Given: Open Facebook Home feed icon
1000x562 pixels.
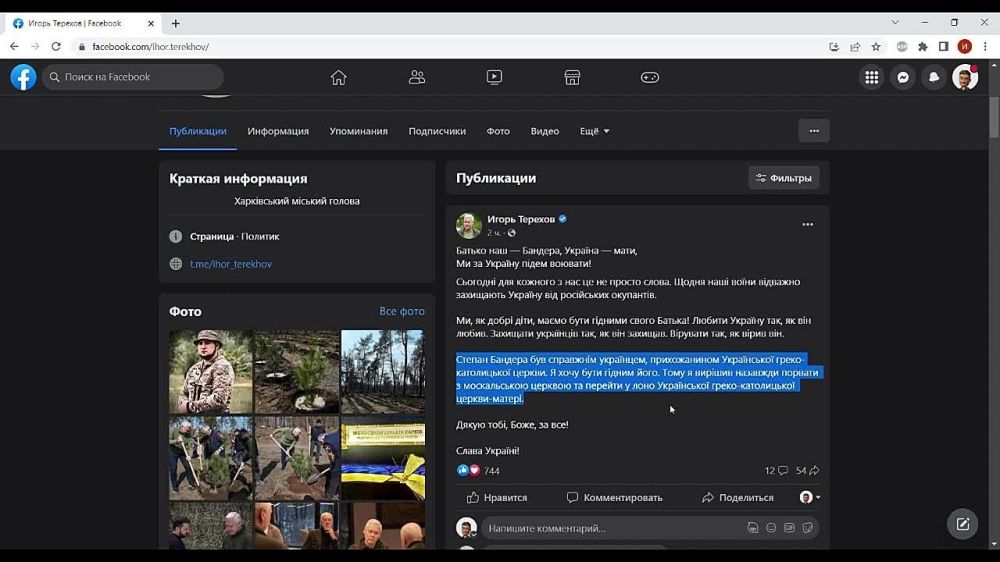Looking at the screenshot, I should click(x=339, y=78).
